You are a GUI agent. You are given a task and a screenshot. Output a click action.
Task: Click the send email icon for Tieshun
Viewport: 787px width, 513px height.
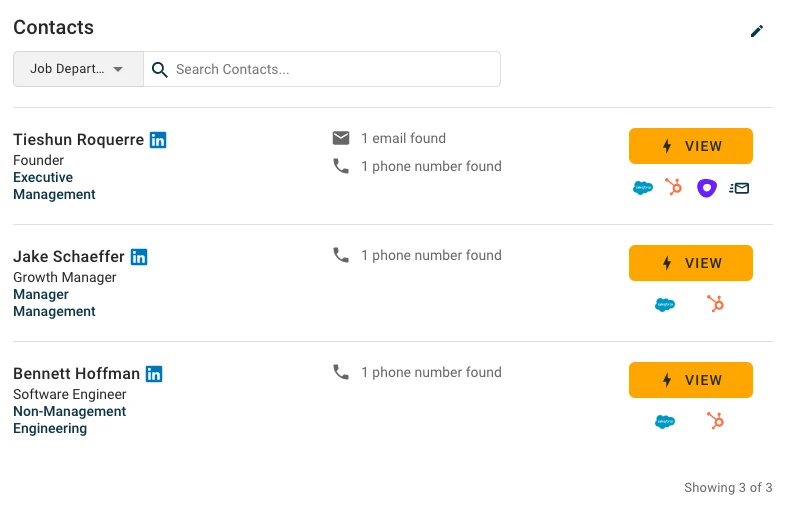[x=739, y=188]
